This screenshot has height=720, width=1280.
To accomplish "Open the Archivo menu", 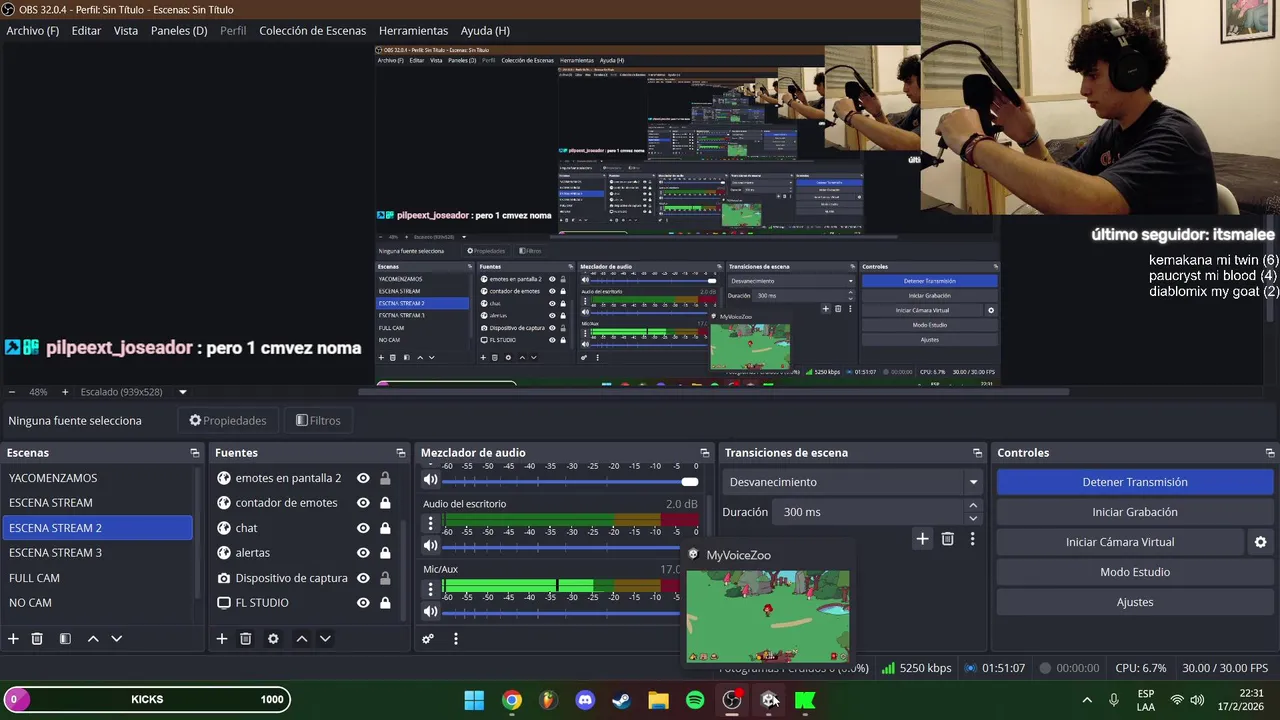I will point(32,31).
